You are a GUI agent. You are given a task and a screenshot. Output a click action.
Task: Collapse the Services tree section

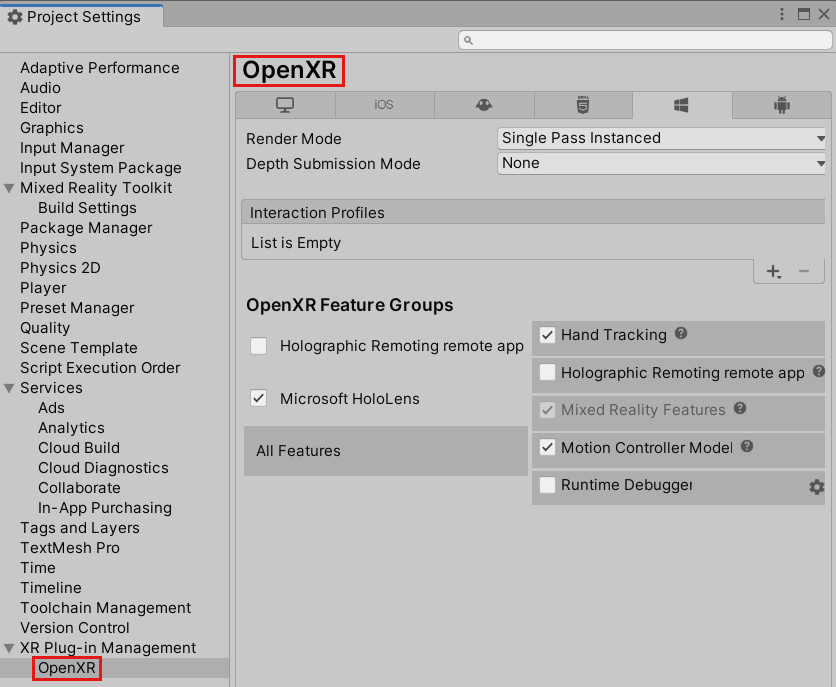click(9, 388)
